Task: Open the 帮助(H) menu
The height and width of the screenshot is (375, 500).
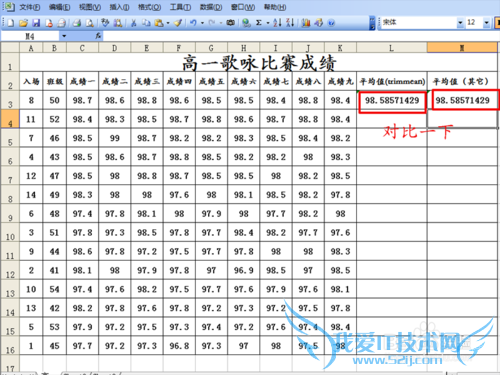Action: (x=275, y=7)
